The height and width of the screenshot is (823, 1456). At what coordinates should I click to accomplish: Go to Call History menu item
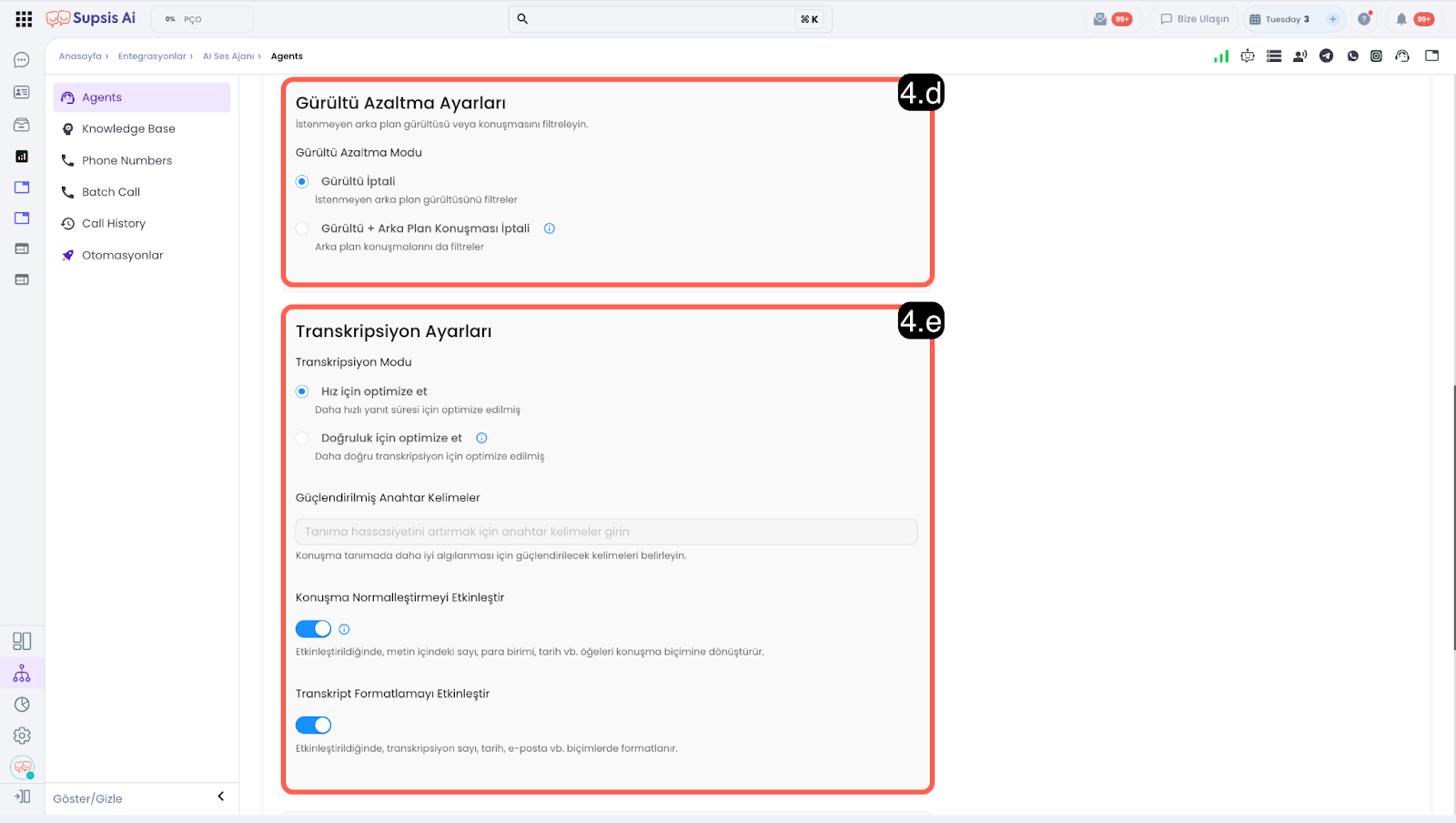pyautogui.click(x=114, y=224)
